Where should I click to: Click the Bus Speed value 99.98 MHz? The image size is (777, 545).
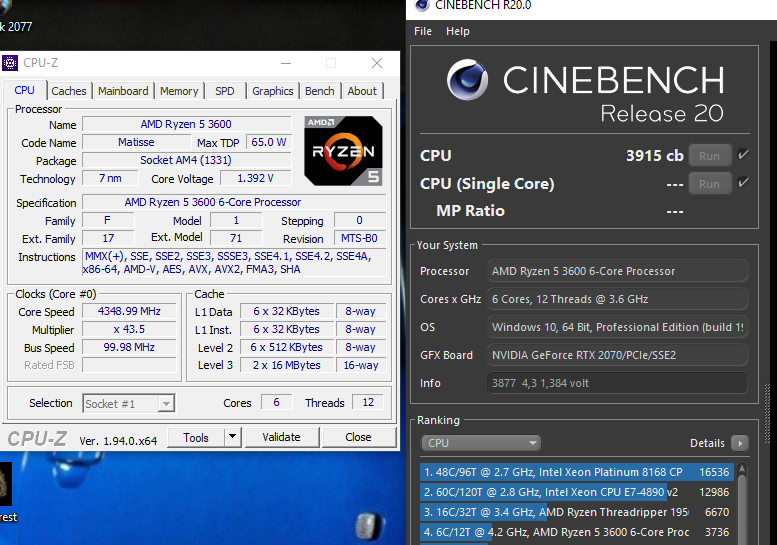click(x=129, y=347)
